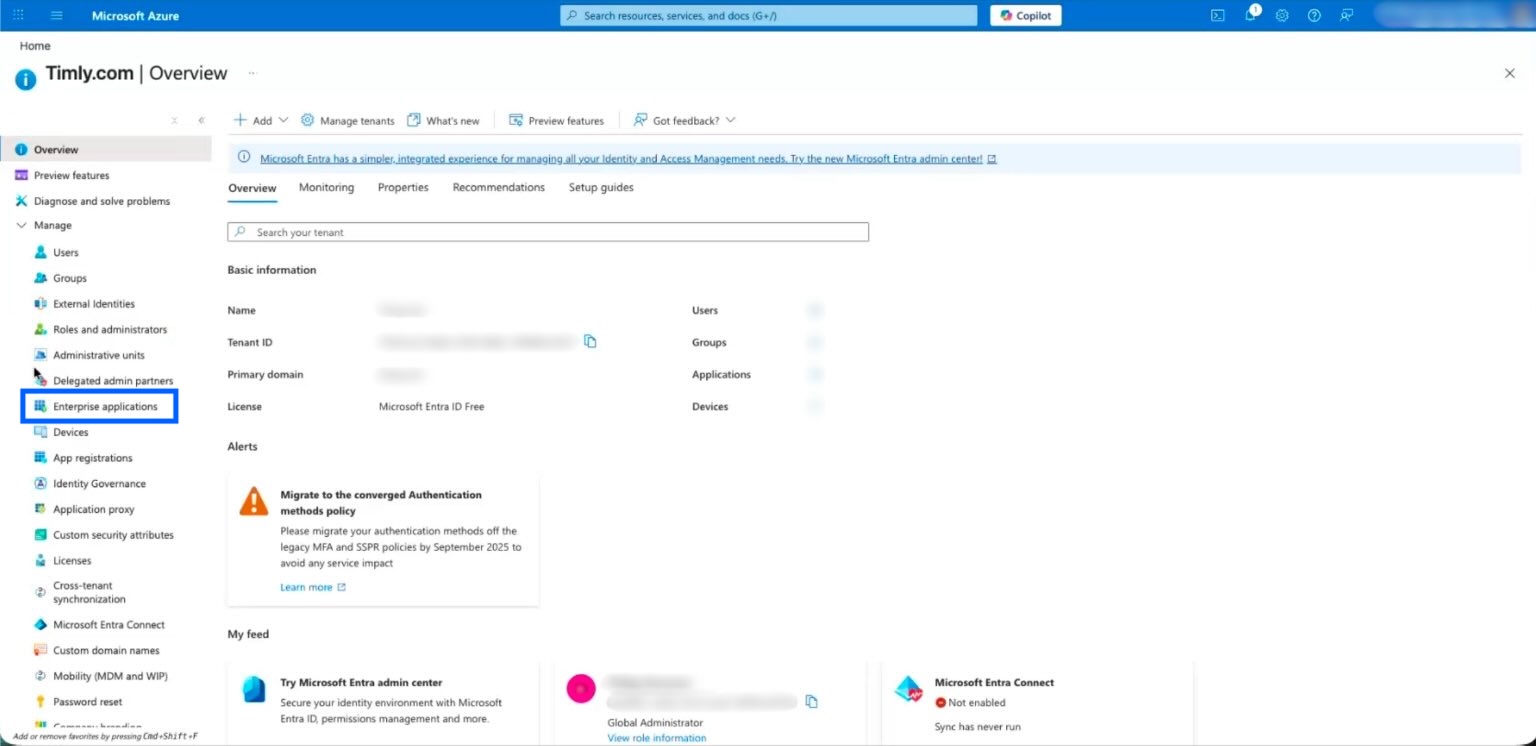1536x746 pixels.
Task: Open Delegated admin partners
Action: point(113,381)
